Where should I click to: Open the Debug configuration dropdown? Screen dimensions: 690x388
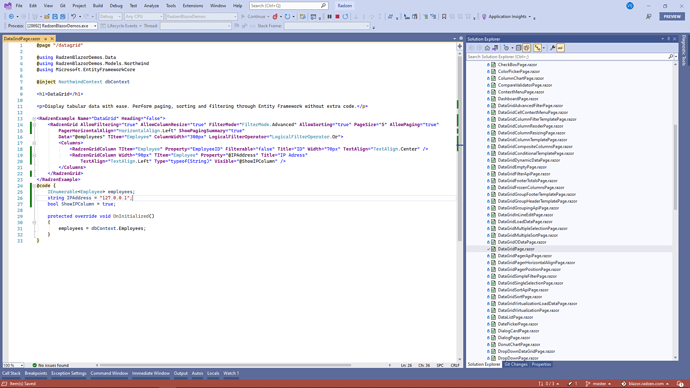[110, 17]
